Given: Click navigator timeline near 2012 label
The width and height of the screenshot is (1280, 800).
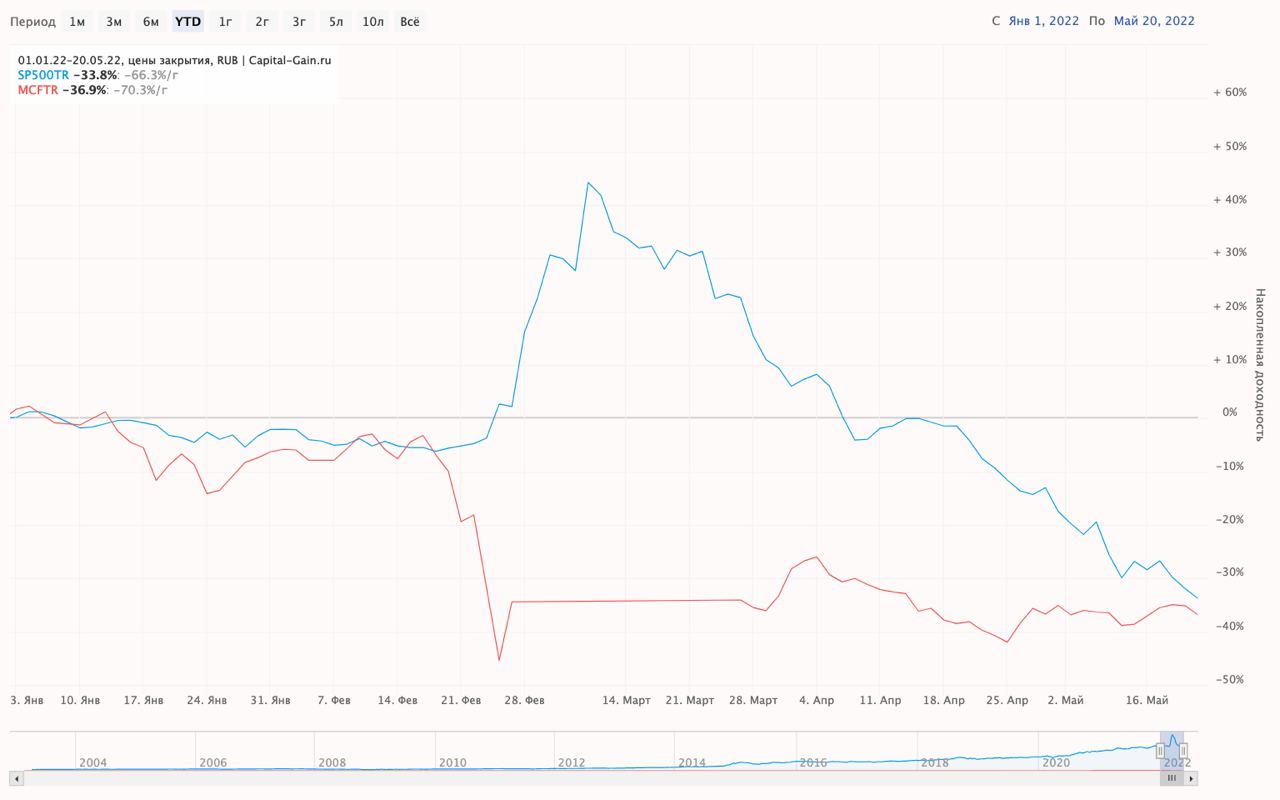Looking at the screenshot, I should point(572,762).
